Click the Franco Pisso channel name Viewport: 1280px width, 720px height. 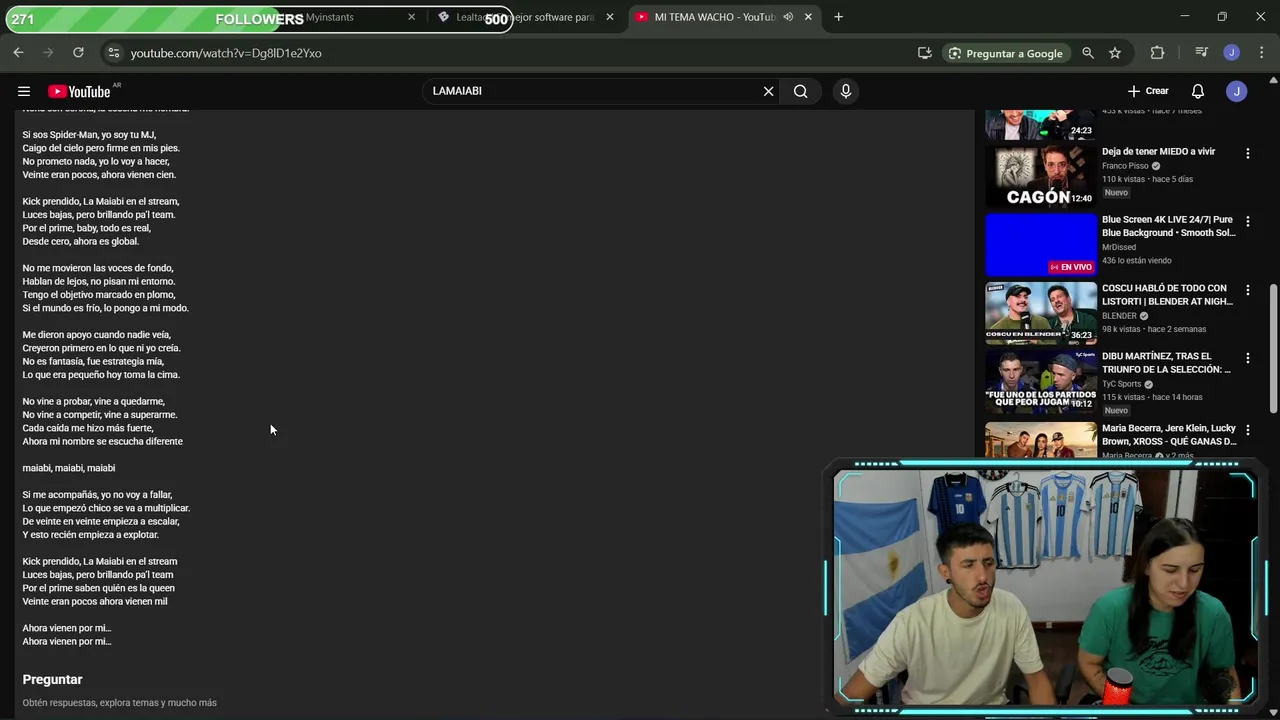[1125, 166]
